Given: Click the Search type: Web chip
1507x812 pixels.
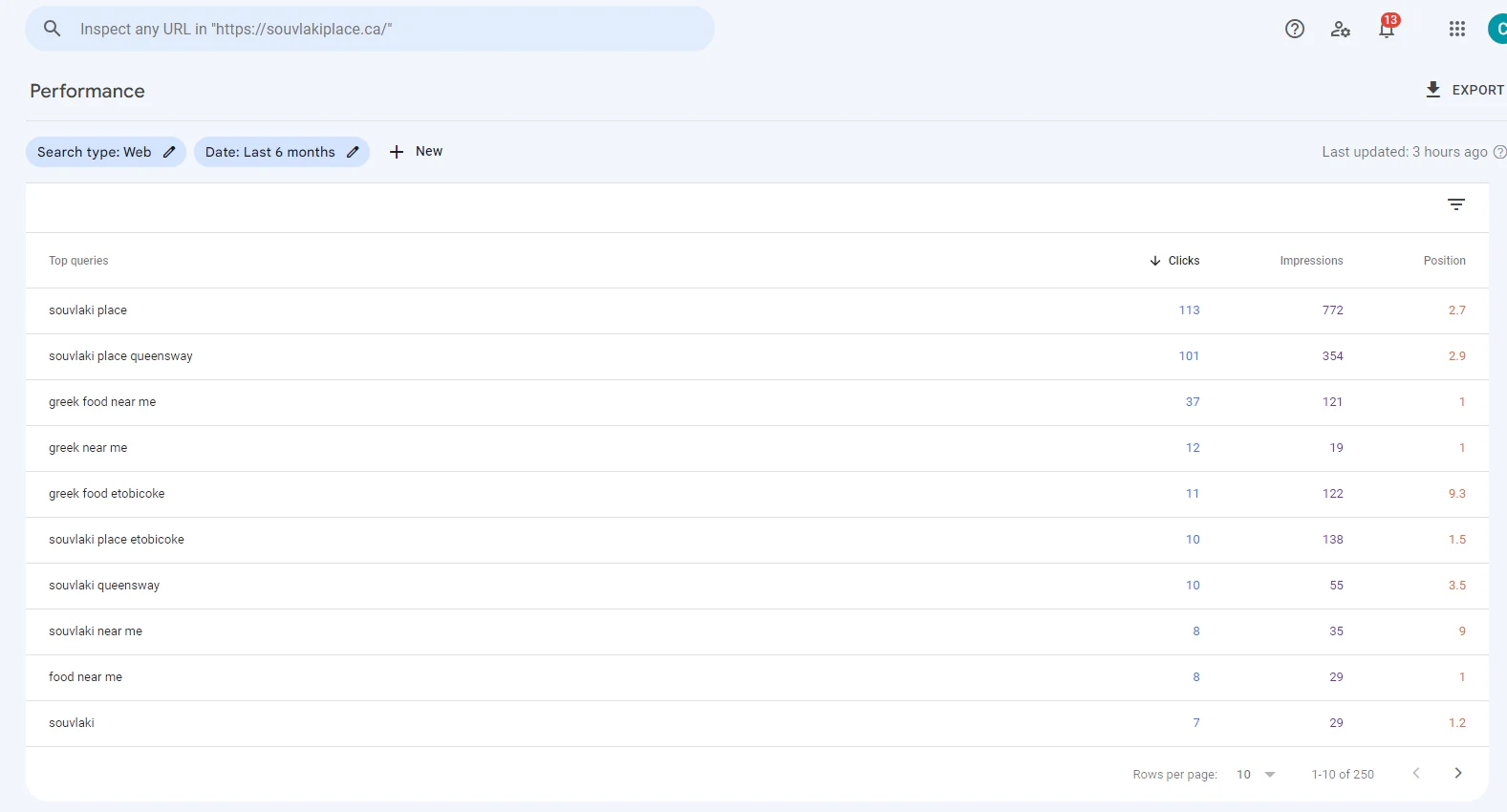Looking at the screenshot, I should click(x=105, y=152).
